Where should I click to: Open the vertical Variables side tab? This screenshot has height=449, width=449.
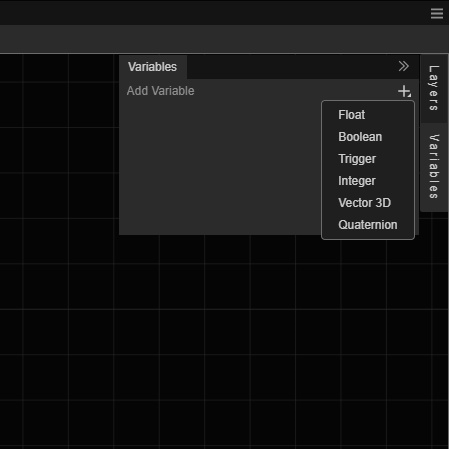click(434, 167)
